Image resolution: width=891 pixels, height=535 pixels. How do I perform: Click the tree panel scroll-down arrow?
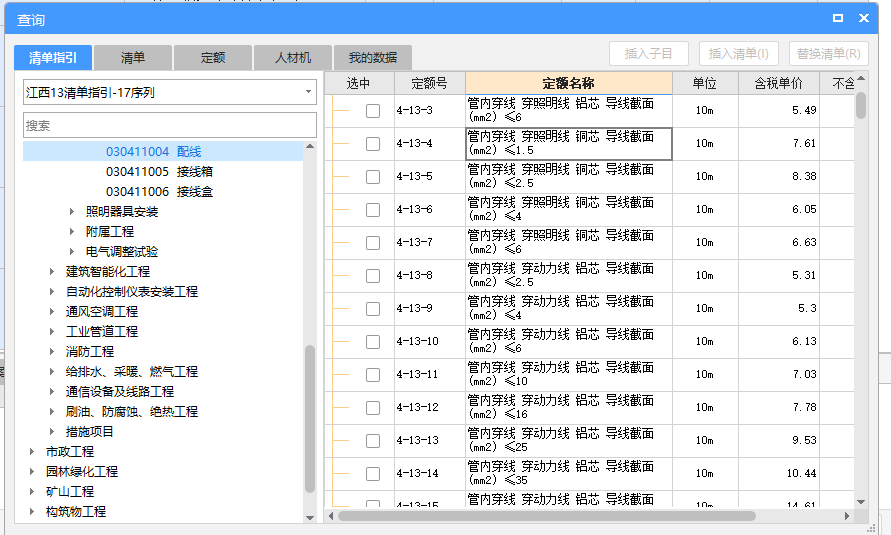click(x=310, y=517)
